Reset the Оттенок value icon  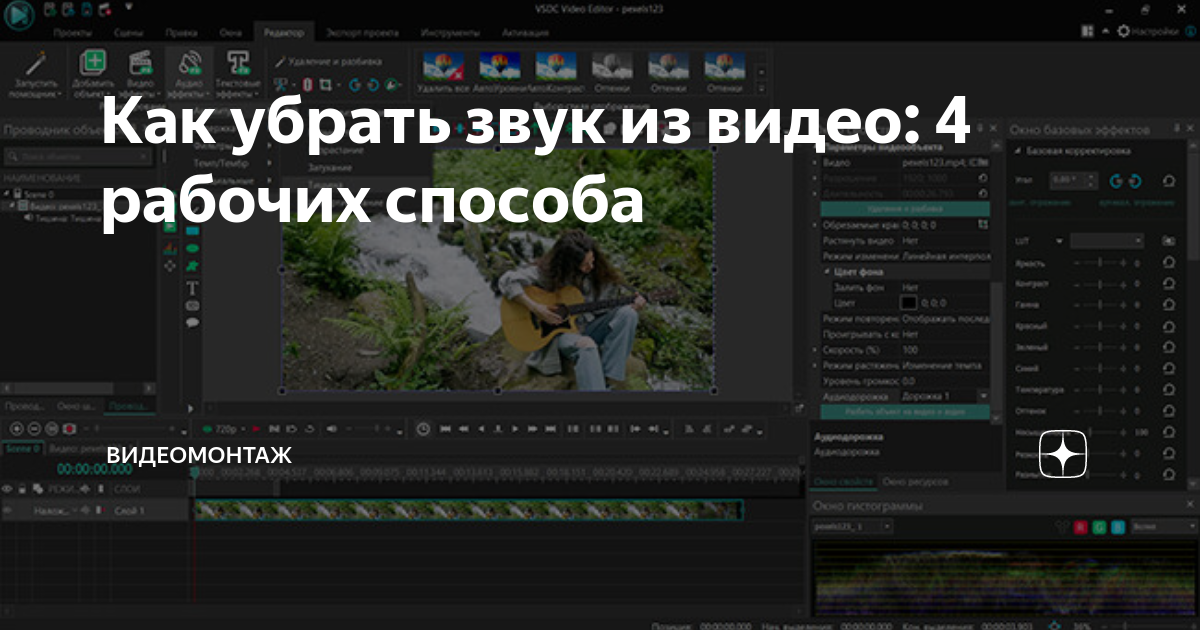(1168, 411)
